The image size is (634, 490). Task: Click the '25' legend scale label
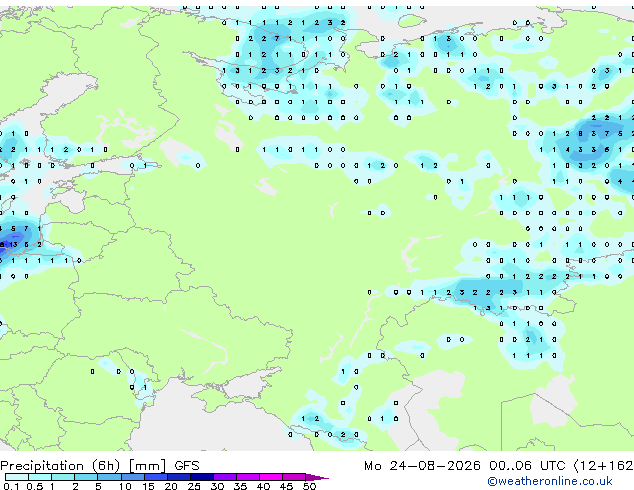point(194,486)
